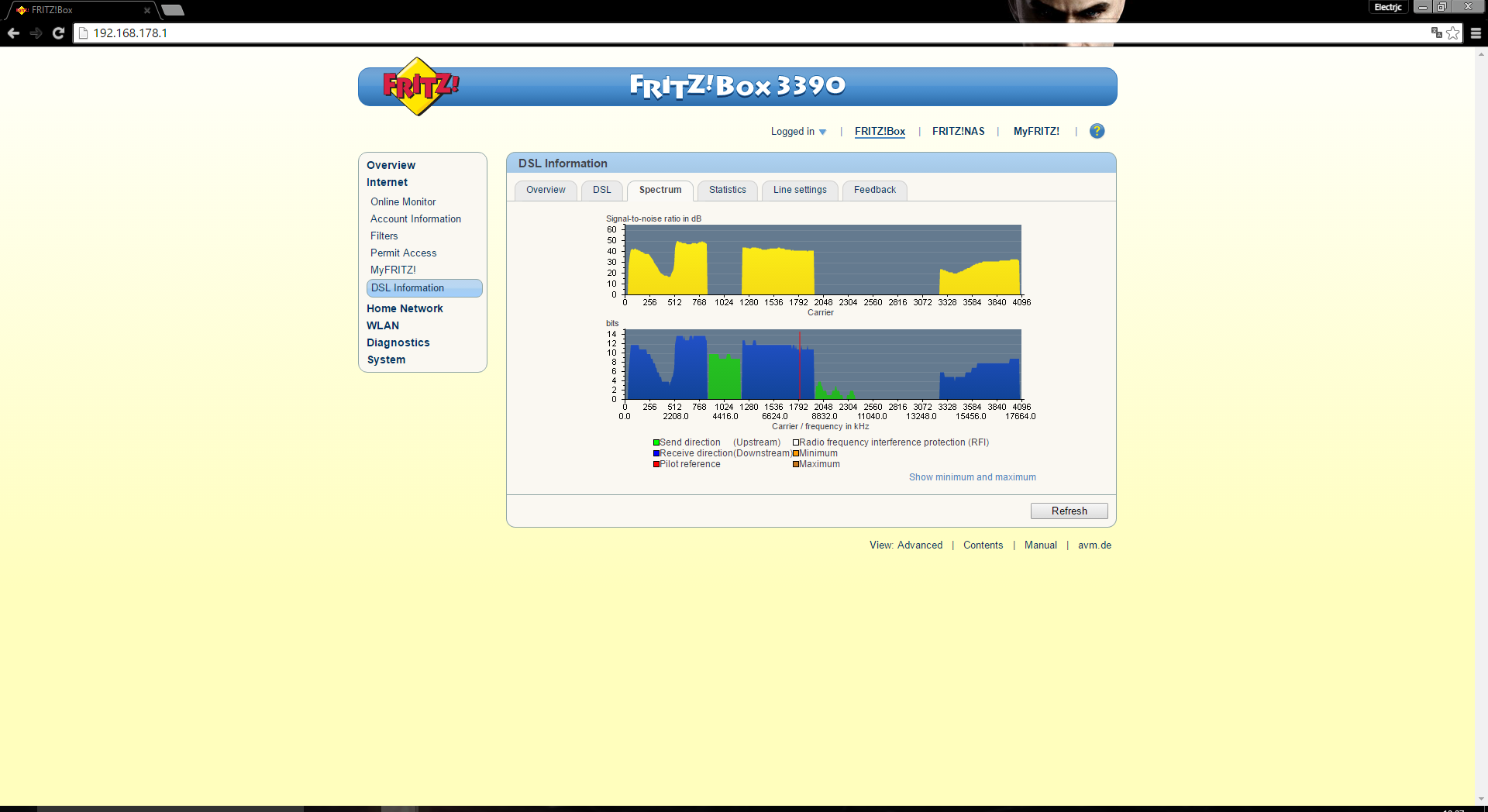Open Permit Access sidebar item

(x=403, y=253)
